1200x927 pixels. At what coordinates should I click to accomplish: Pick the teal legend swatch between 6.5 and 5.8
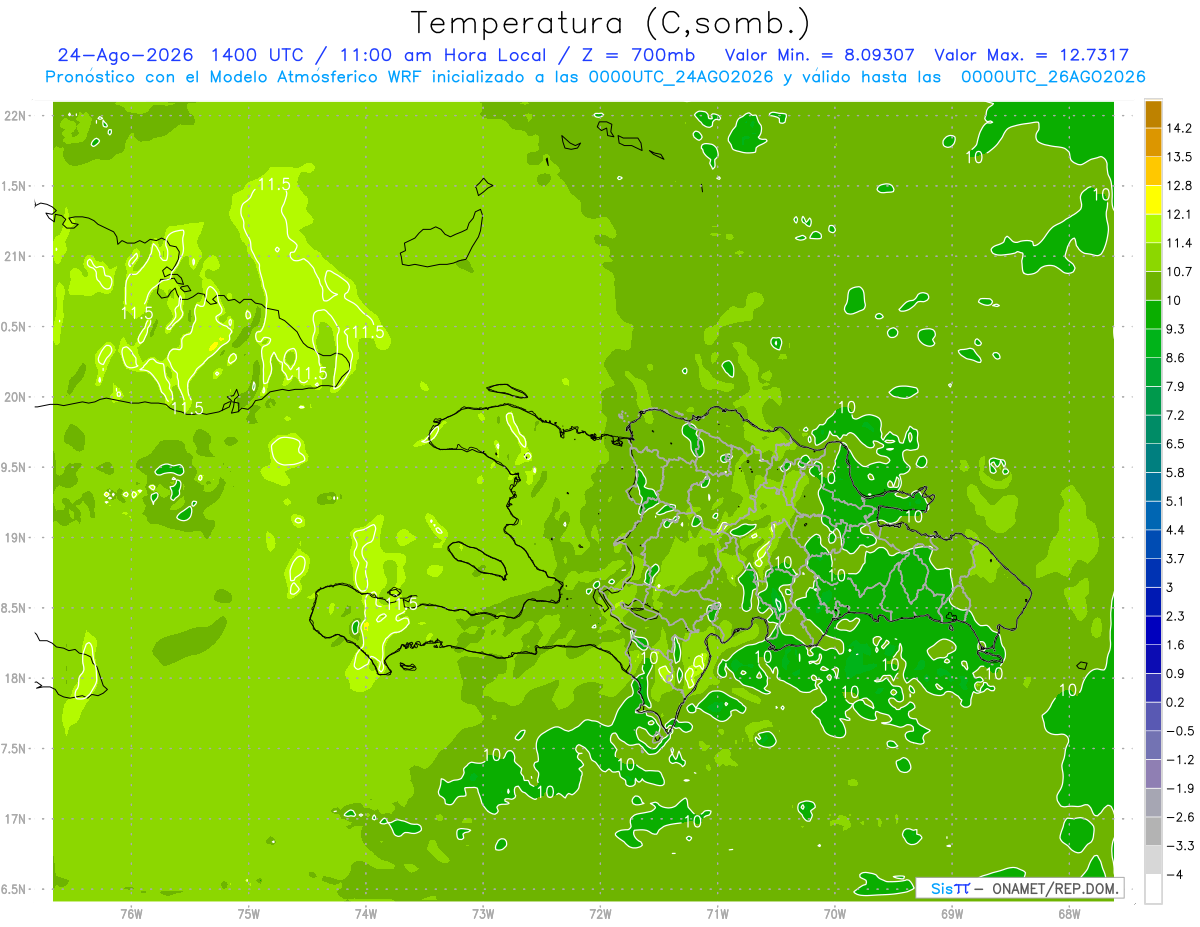(1153, 458)
